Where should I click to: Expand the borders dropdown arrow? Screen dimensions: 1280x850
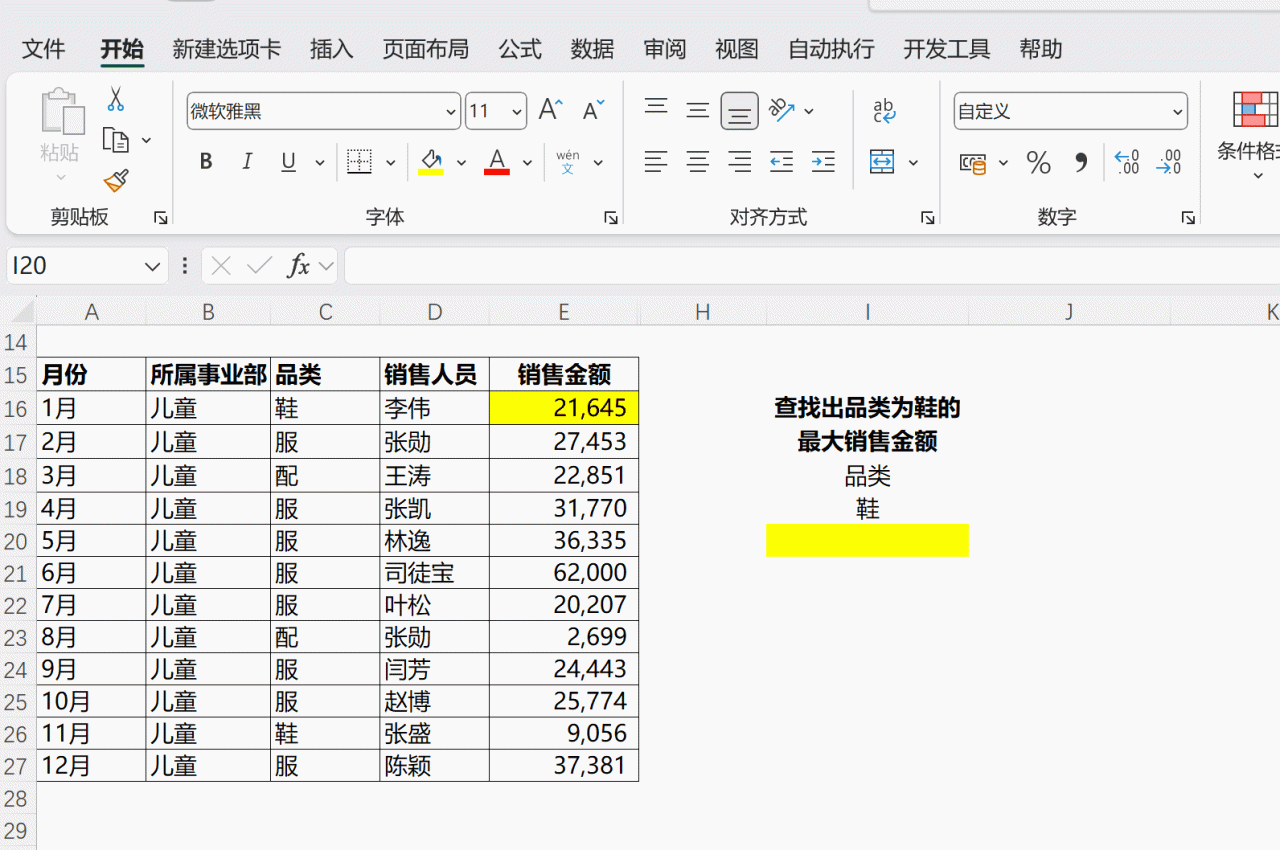[x=391, y=162]
